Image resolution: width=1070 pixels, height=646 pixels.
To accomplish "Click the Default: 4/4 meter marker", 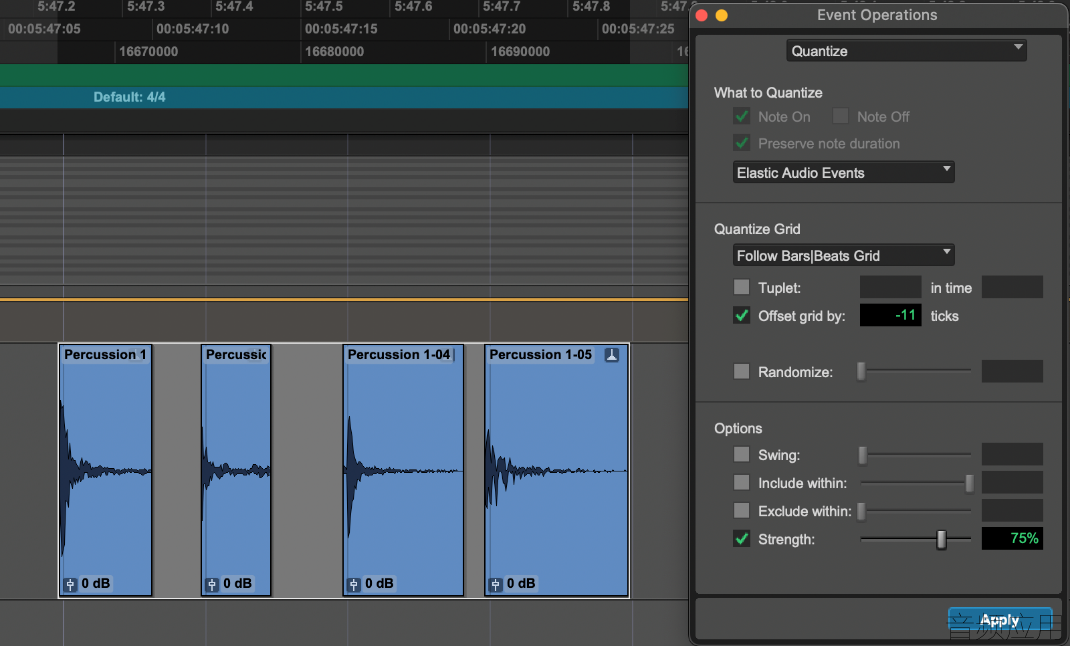I will [x=130, y=97].
